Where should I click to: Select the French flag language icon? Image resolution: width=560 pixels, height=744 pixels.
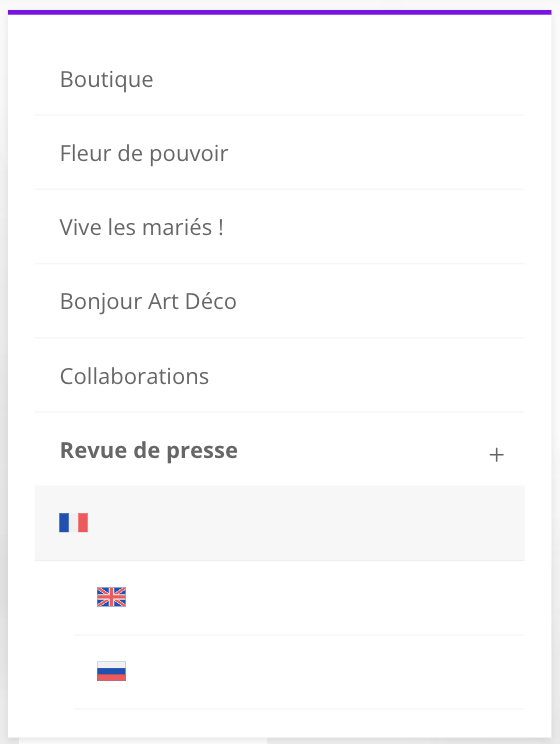click(x=74, y=522)
